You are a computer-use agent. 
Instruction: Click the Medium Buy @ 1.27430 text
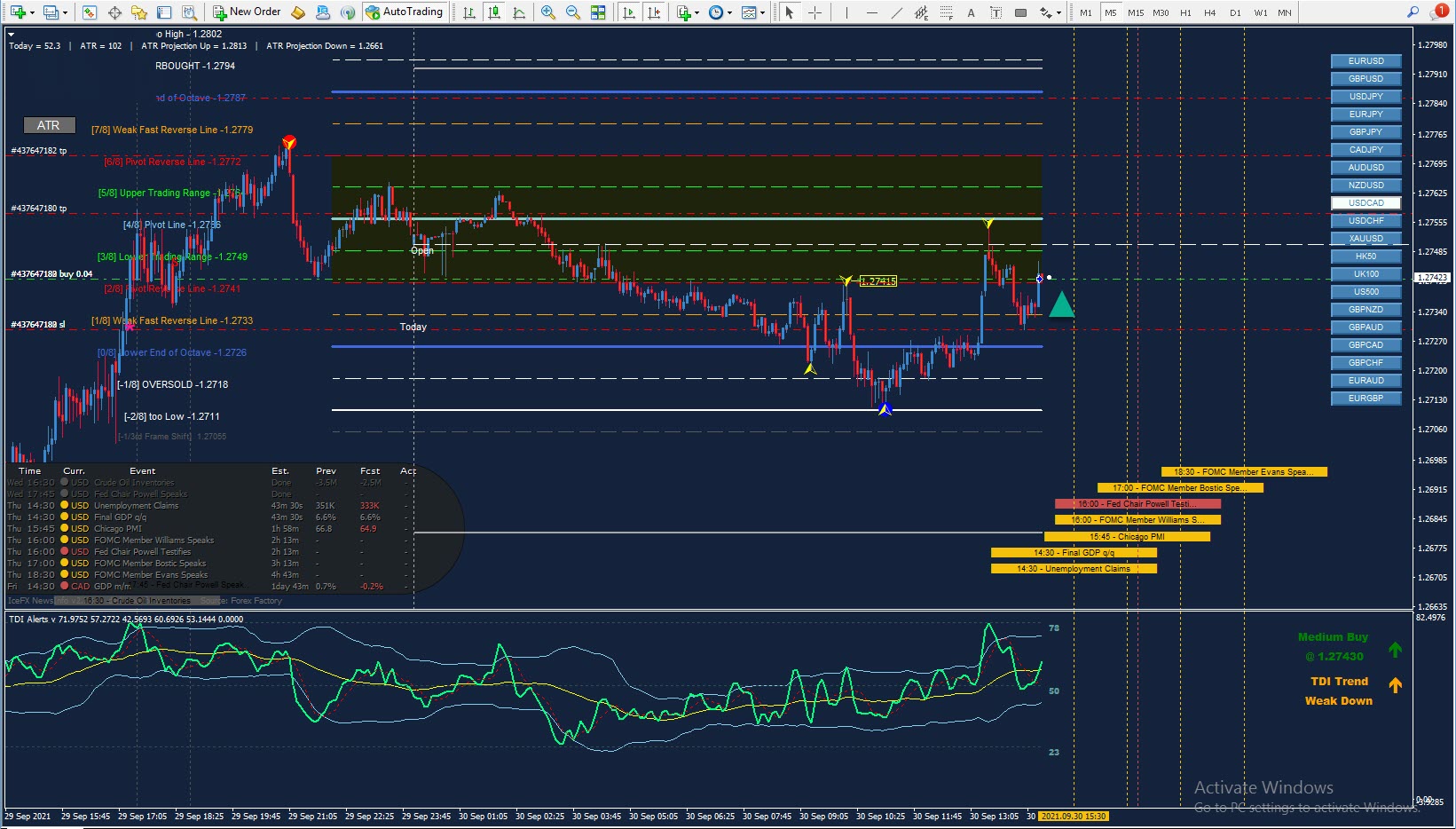pos(1333,647)
